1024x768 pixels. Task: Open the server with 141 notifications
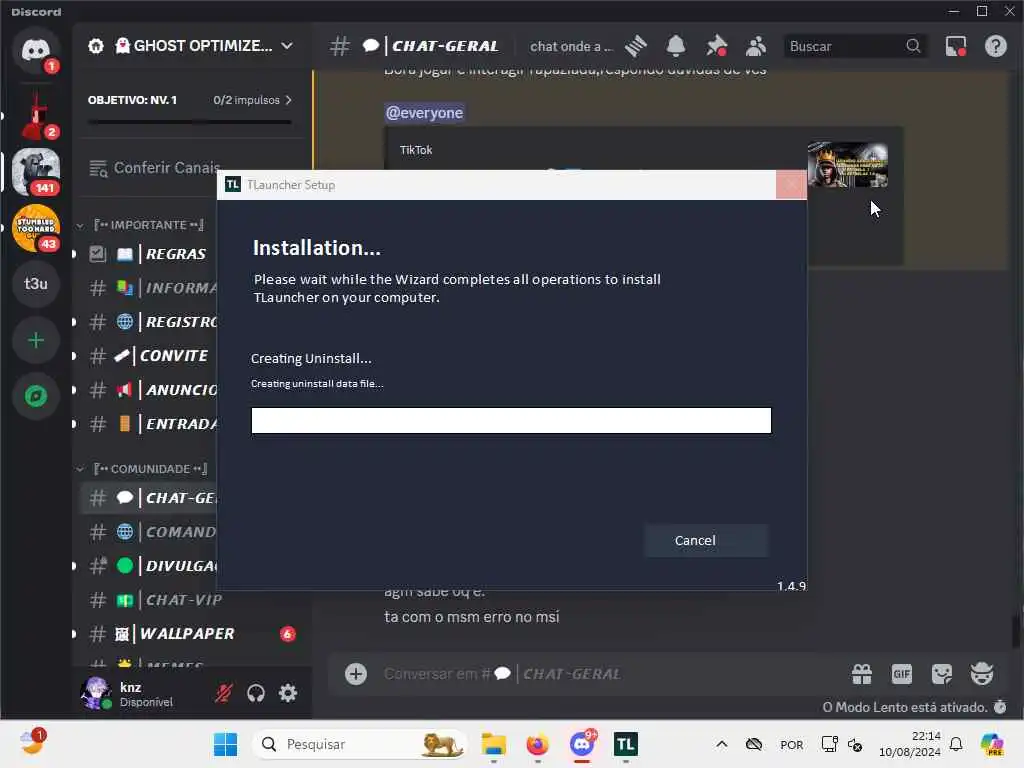coord(36,172)
